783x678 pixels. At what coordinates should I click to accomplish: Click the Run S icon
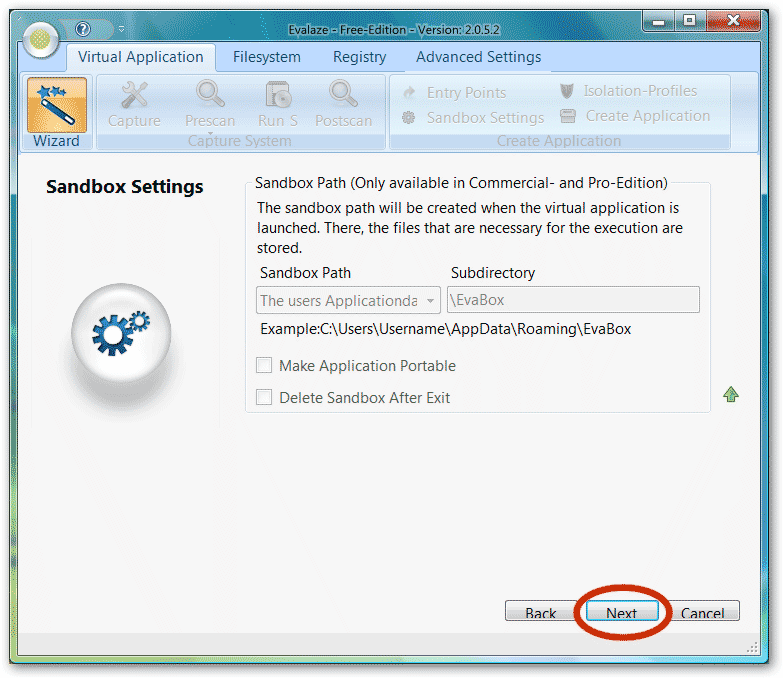278,104
